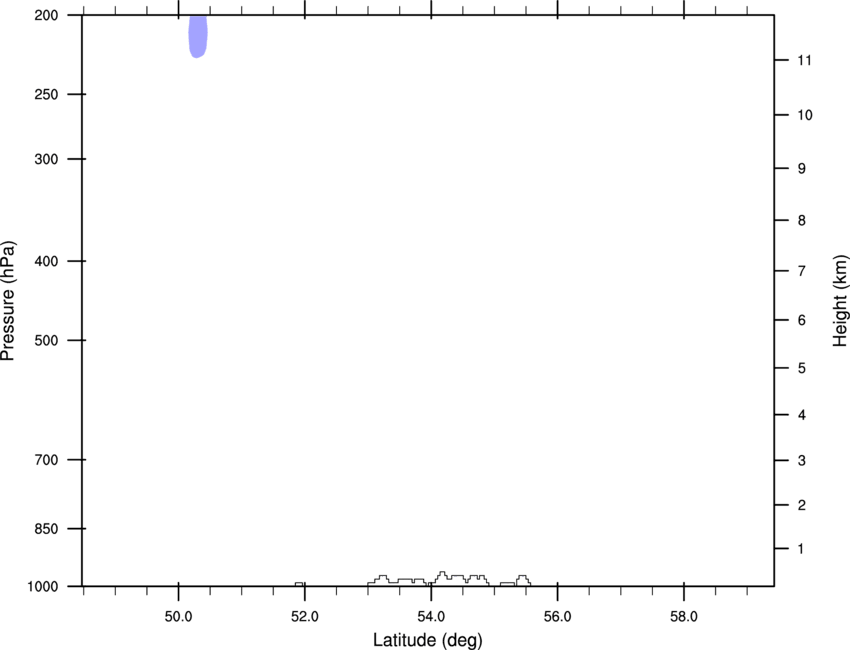Click the 2 km height label
The height and width of the screenshot is (650, 850).
click(802, 505)
